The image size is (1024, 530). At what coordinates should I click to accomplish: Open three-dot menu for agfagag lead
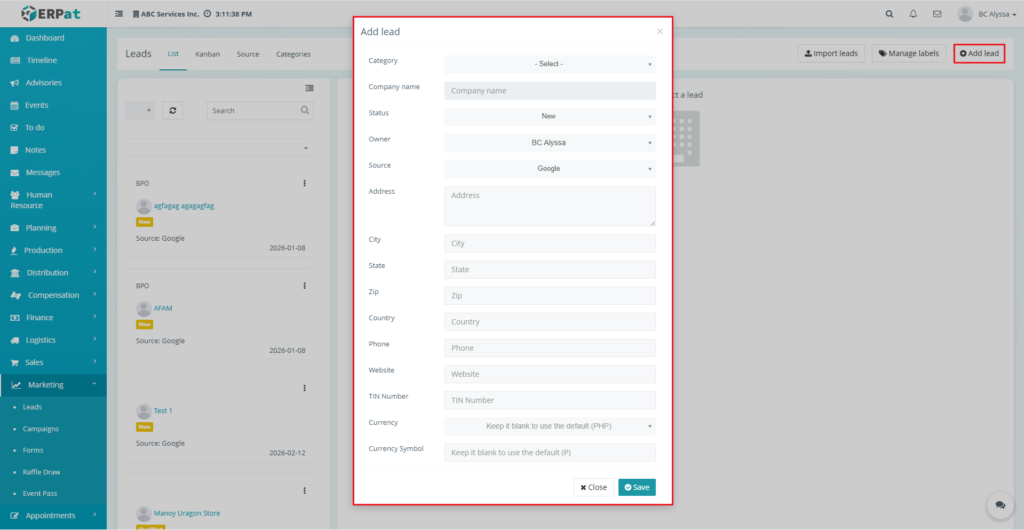(x=304, y=183)
